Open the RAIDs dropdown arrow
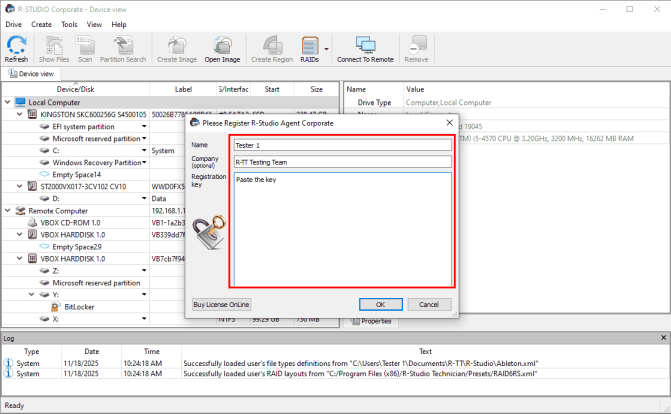 [327, 48]
